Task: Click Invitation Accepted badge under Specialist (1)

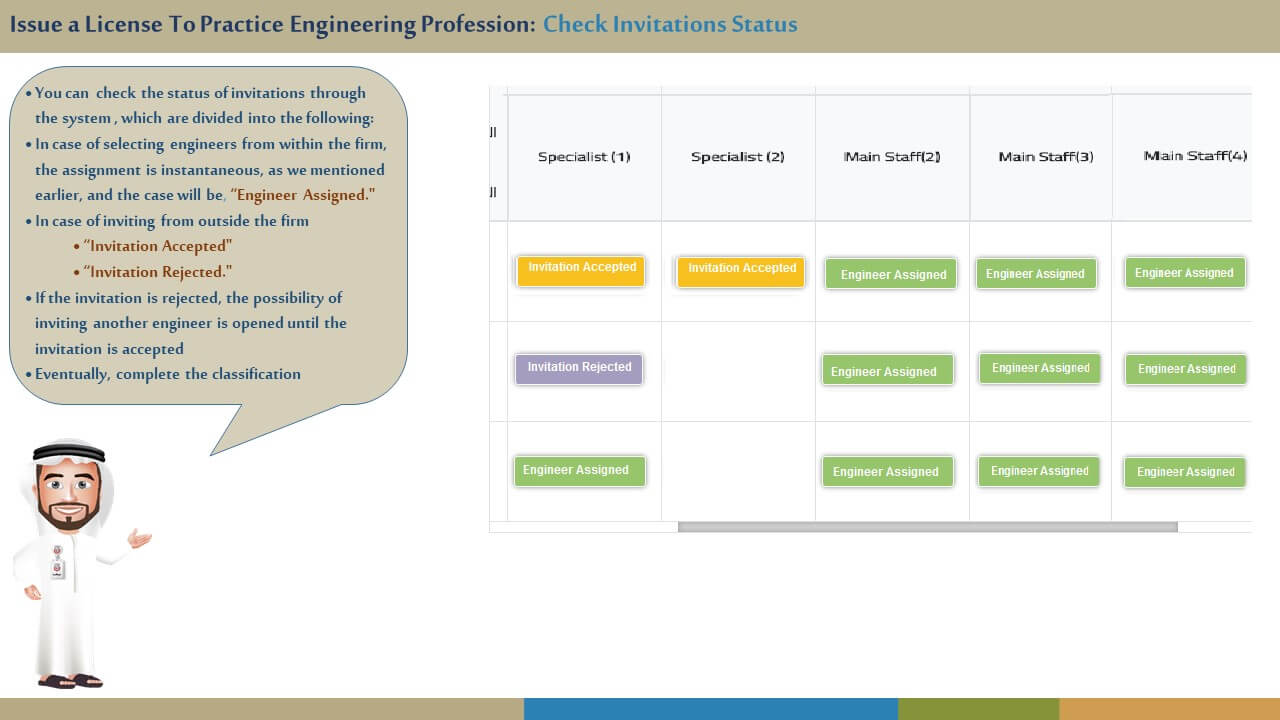Action: pos(581,271)
